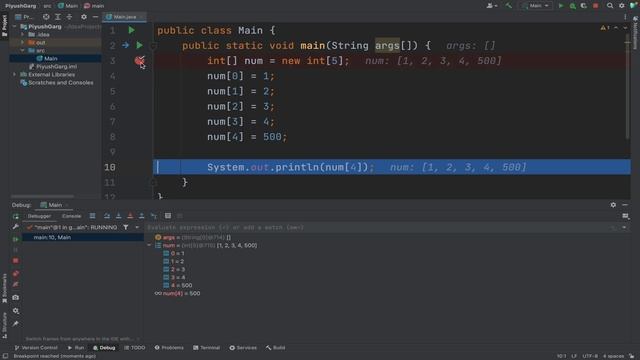Open the user account dropdown
Screen dimensions: 640x360
coord(491,6)
